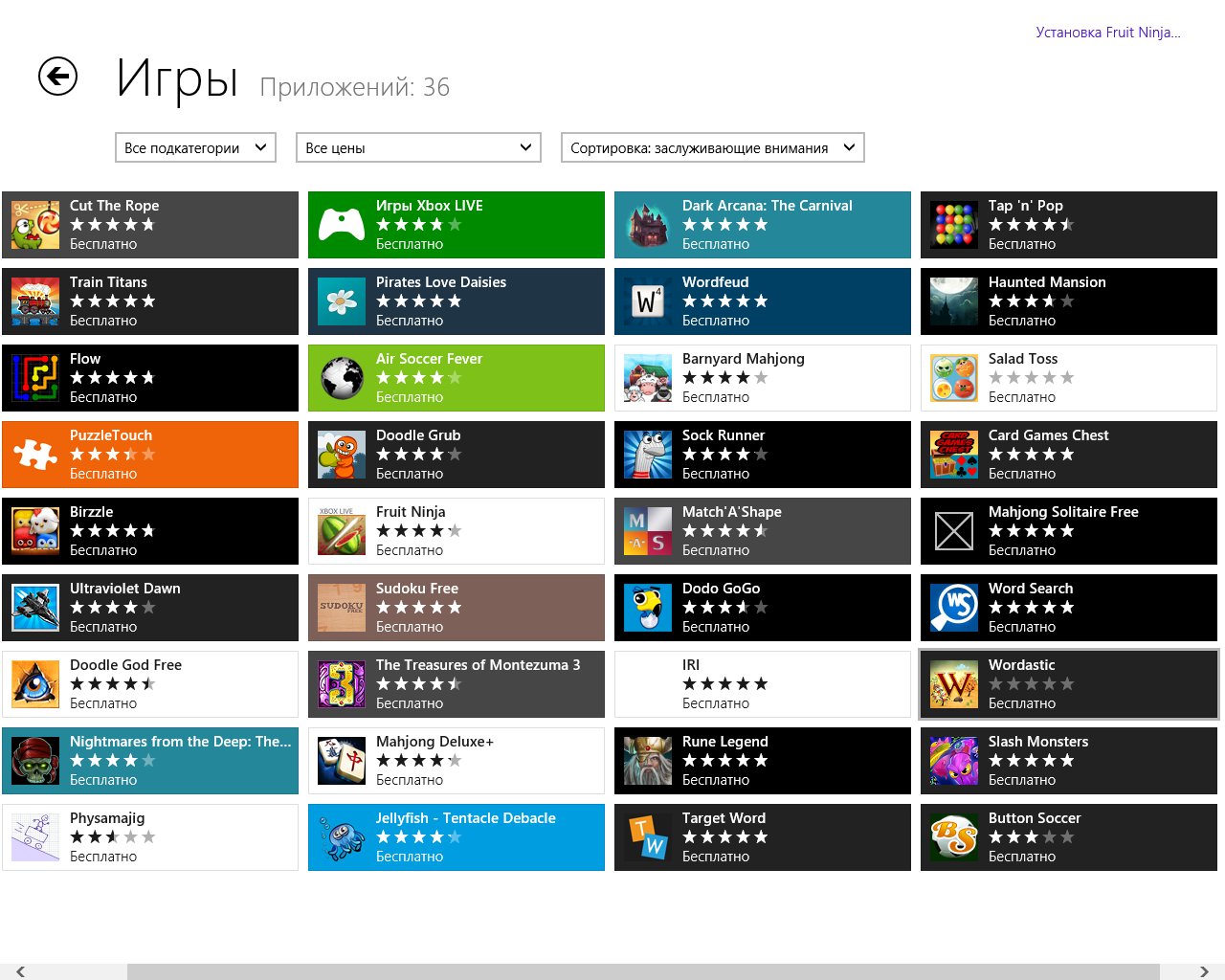This screenshot has height=980, width=1225.
Task: Click 'Установка Fruit Ninja...' status link
Action: click(x=1108, y=33)
